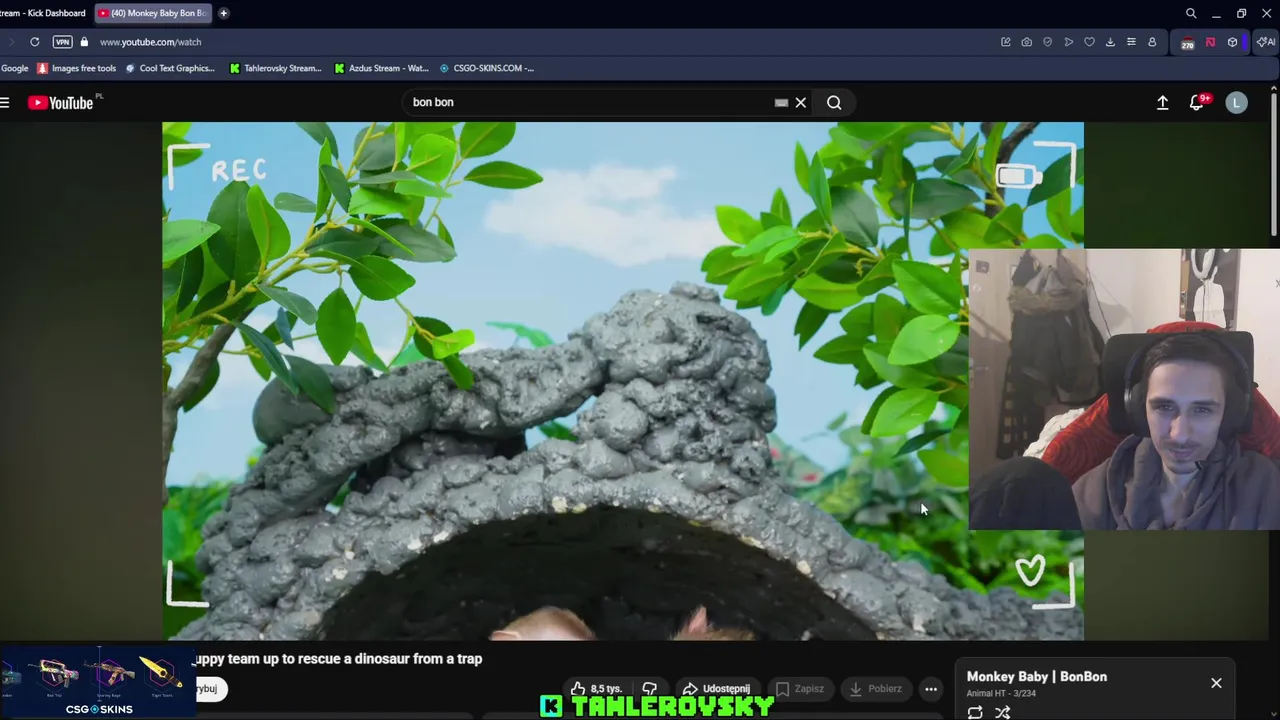
Task: View site security lock info
Action: pyautogui.click(x=84, y=42)
